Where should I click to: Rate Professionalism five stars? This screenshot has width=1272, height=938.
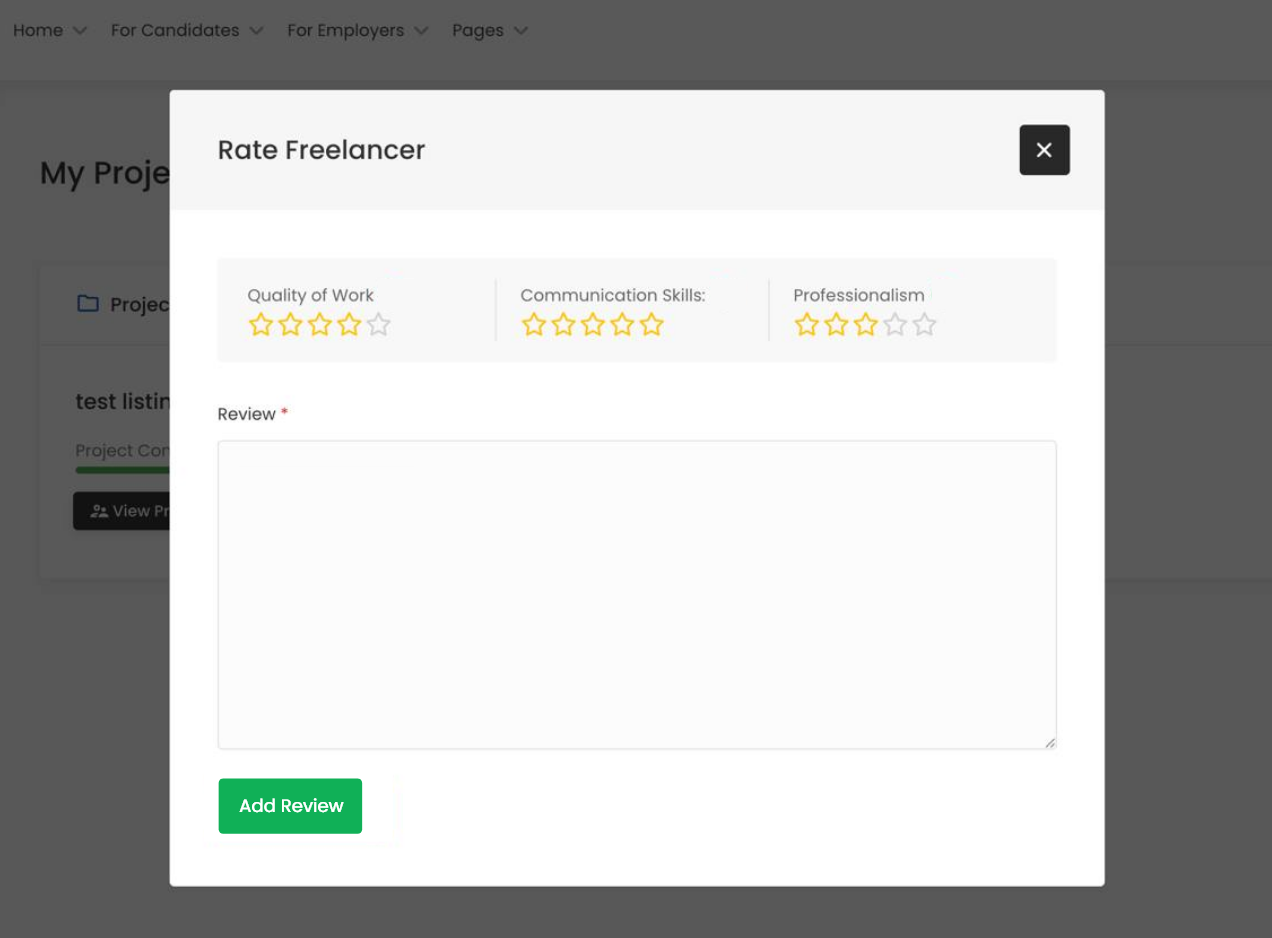tap(925, 325)
